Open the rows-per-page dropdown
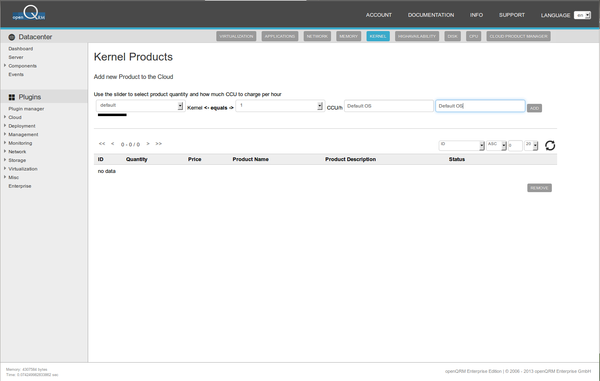Viewport: 600px width, 381px height. [531, 145]
